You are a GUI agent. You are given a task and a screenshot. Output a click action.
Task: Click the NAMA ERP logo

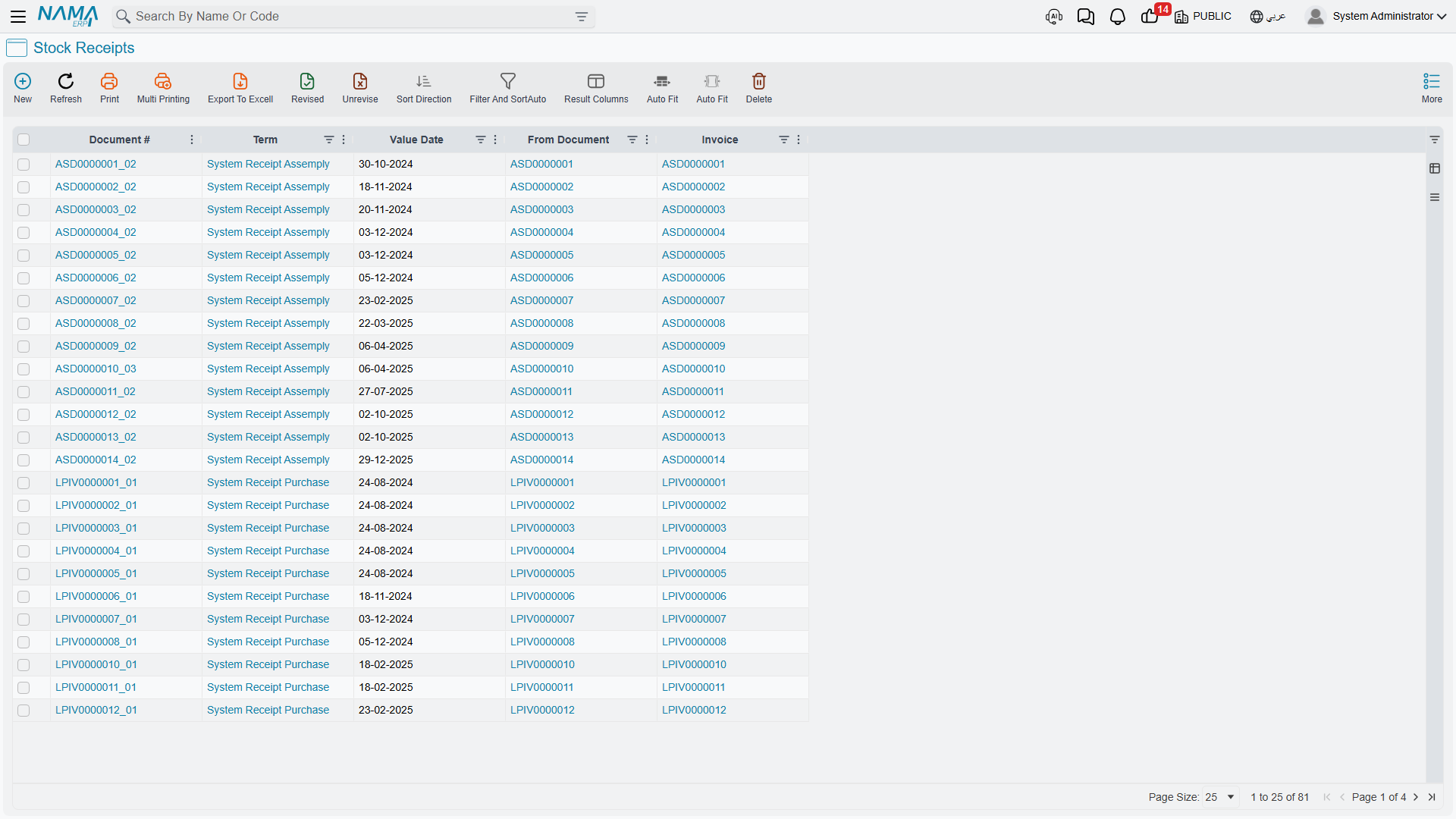(x=67, y=16)
